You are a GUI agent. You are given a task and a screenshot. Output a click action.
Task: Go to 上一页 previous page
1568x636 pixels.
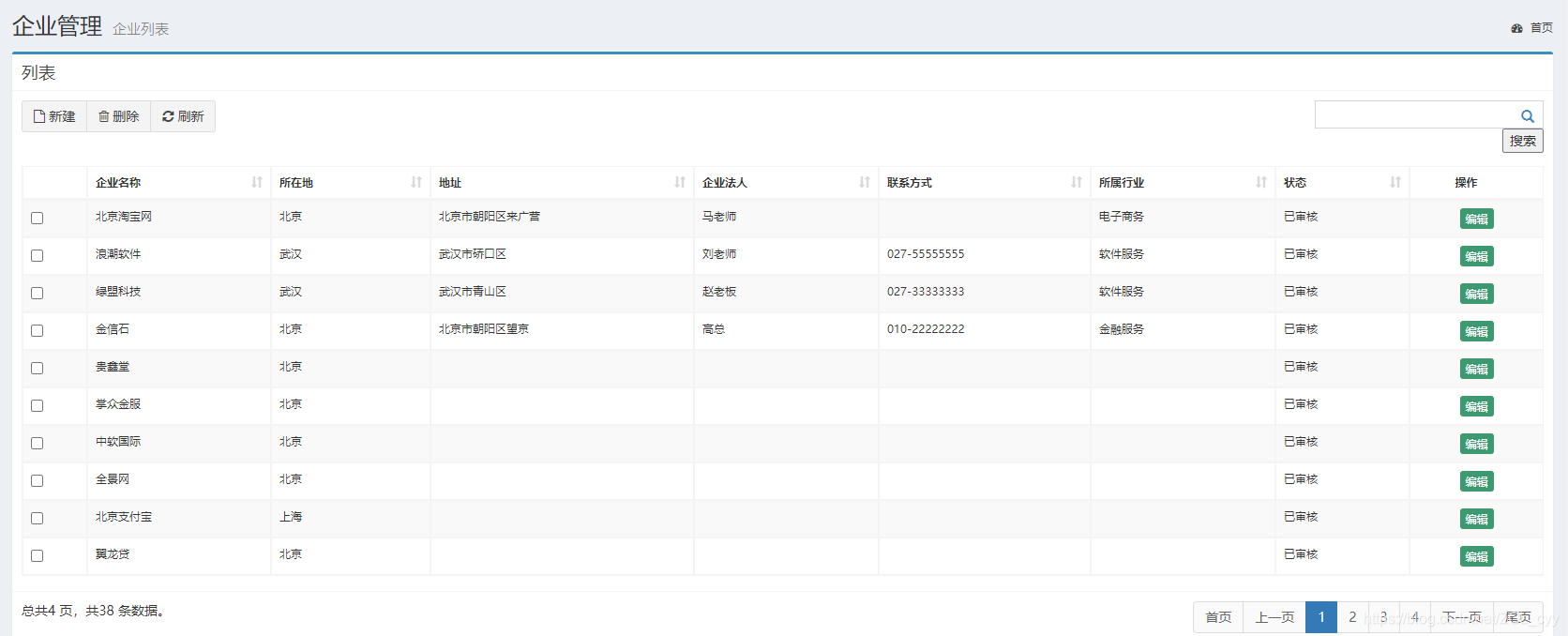(x=1274, y=617)
